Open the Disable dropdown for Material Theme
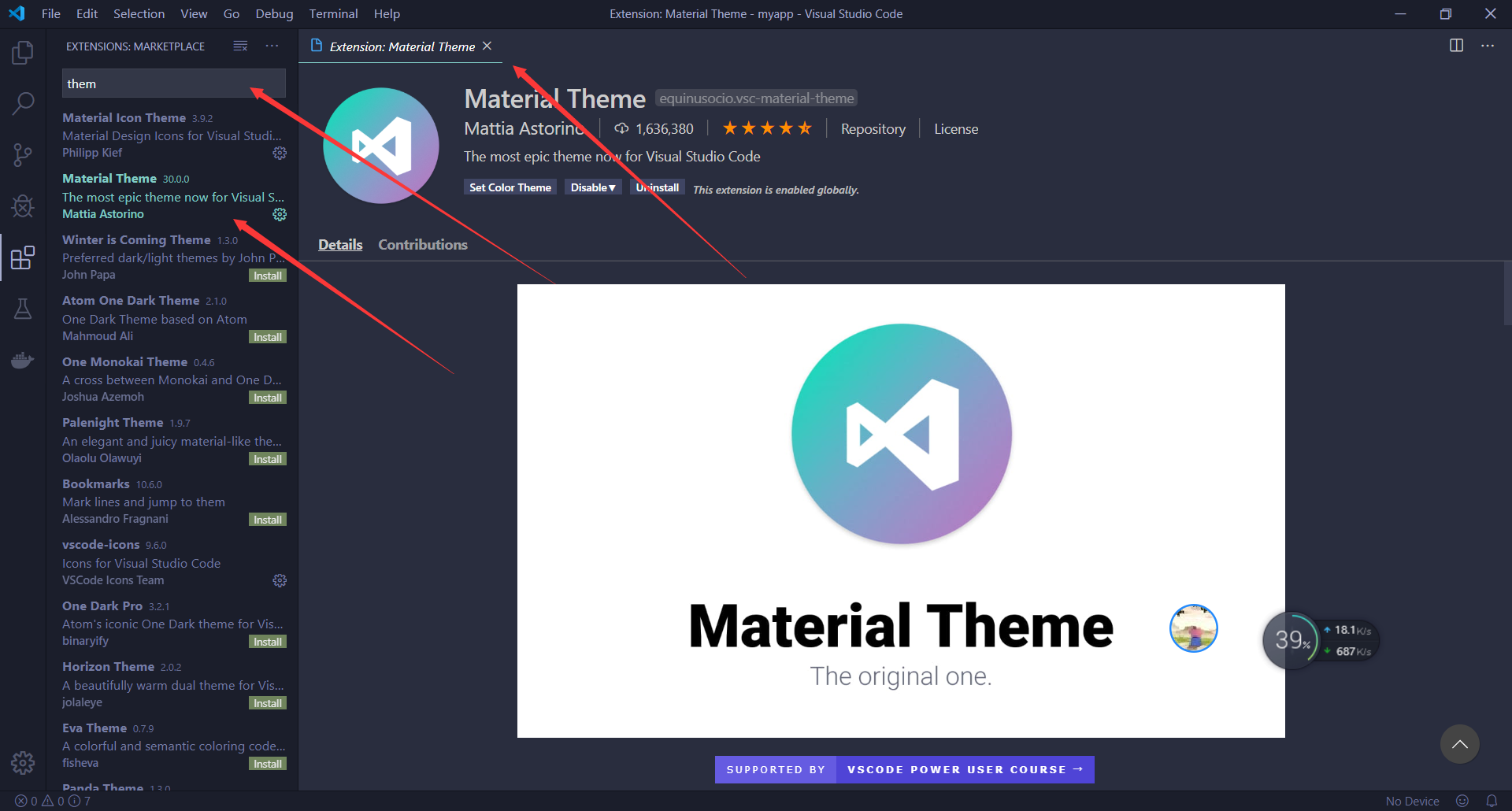The height and width of the screenshot is (811, 1512). 593,187
